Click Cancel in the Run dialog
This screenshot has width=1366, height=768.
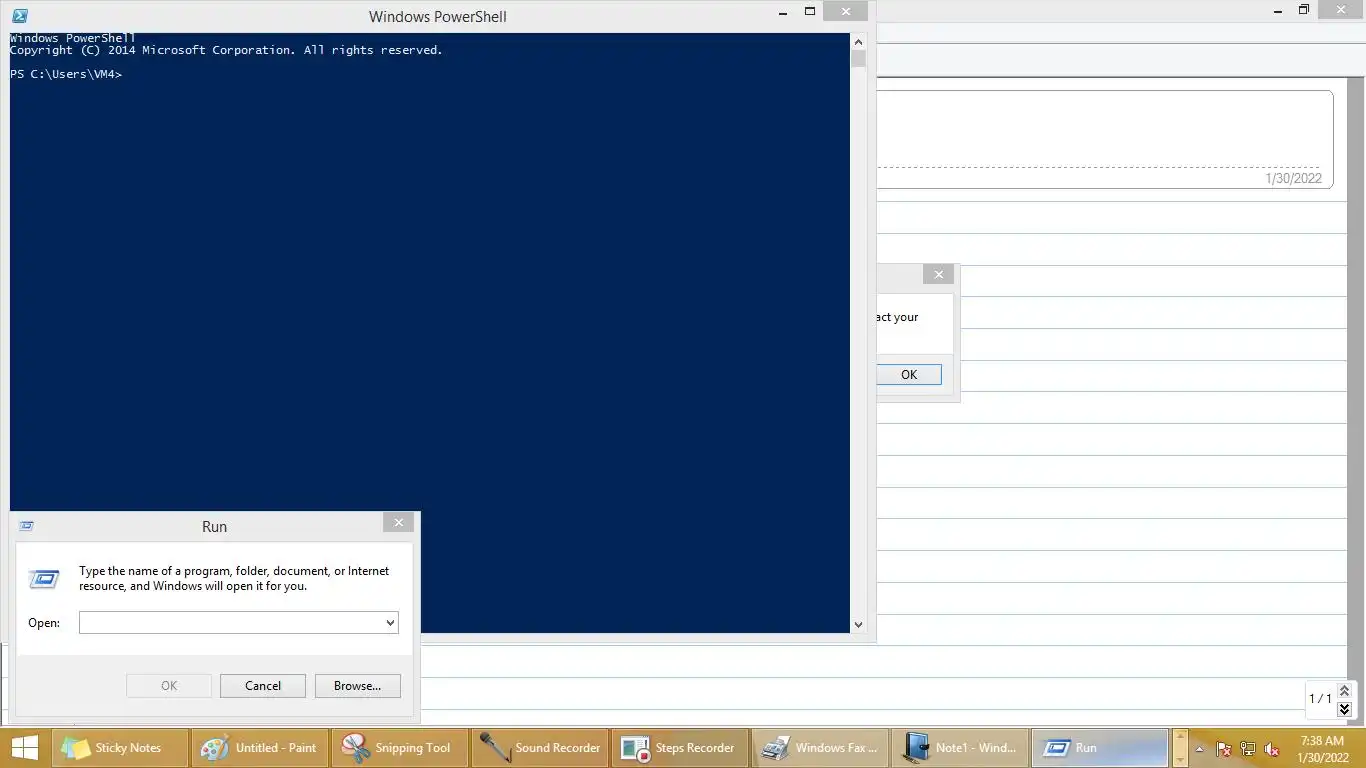pyautogui.click(x=263, y=685)
